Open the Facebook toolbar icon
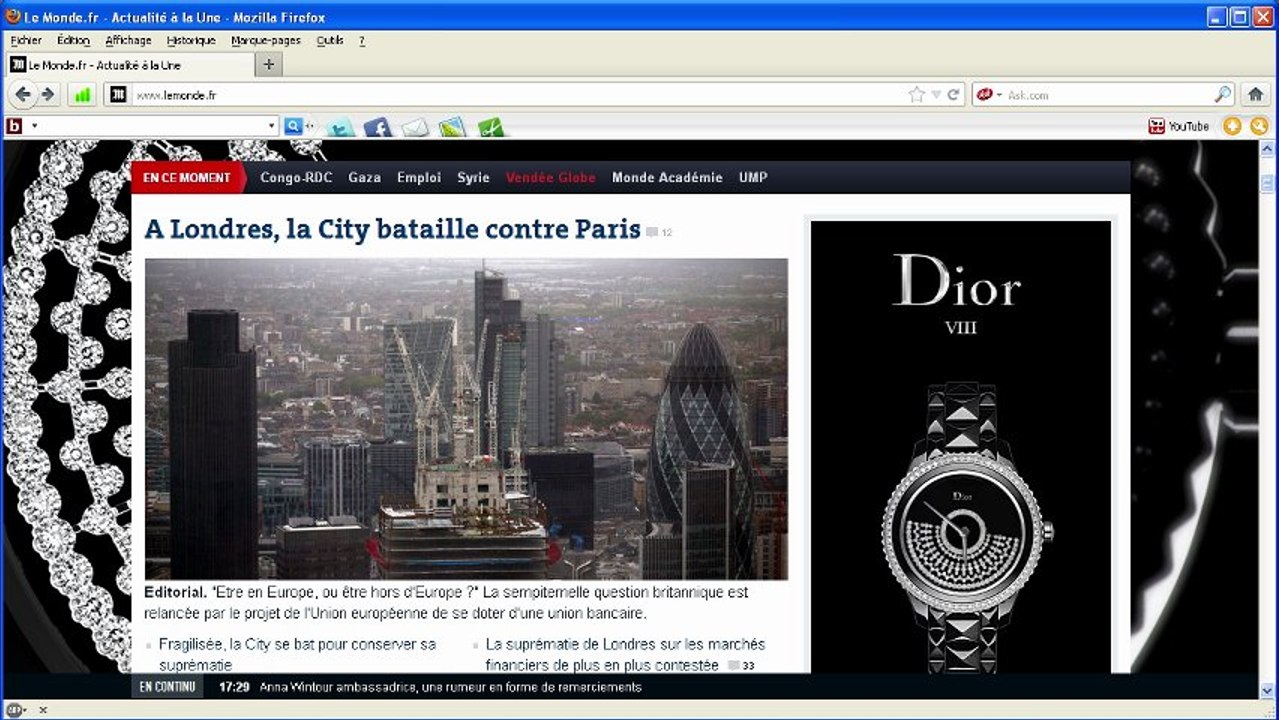Image resolution: width=1279 pixels, height=720 pixels. (x=377, y=127)
